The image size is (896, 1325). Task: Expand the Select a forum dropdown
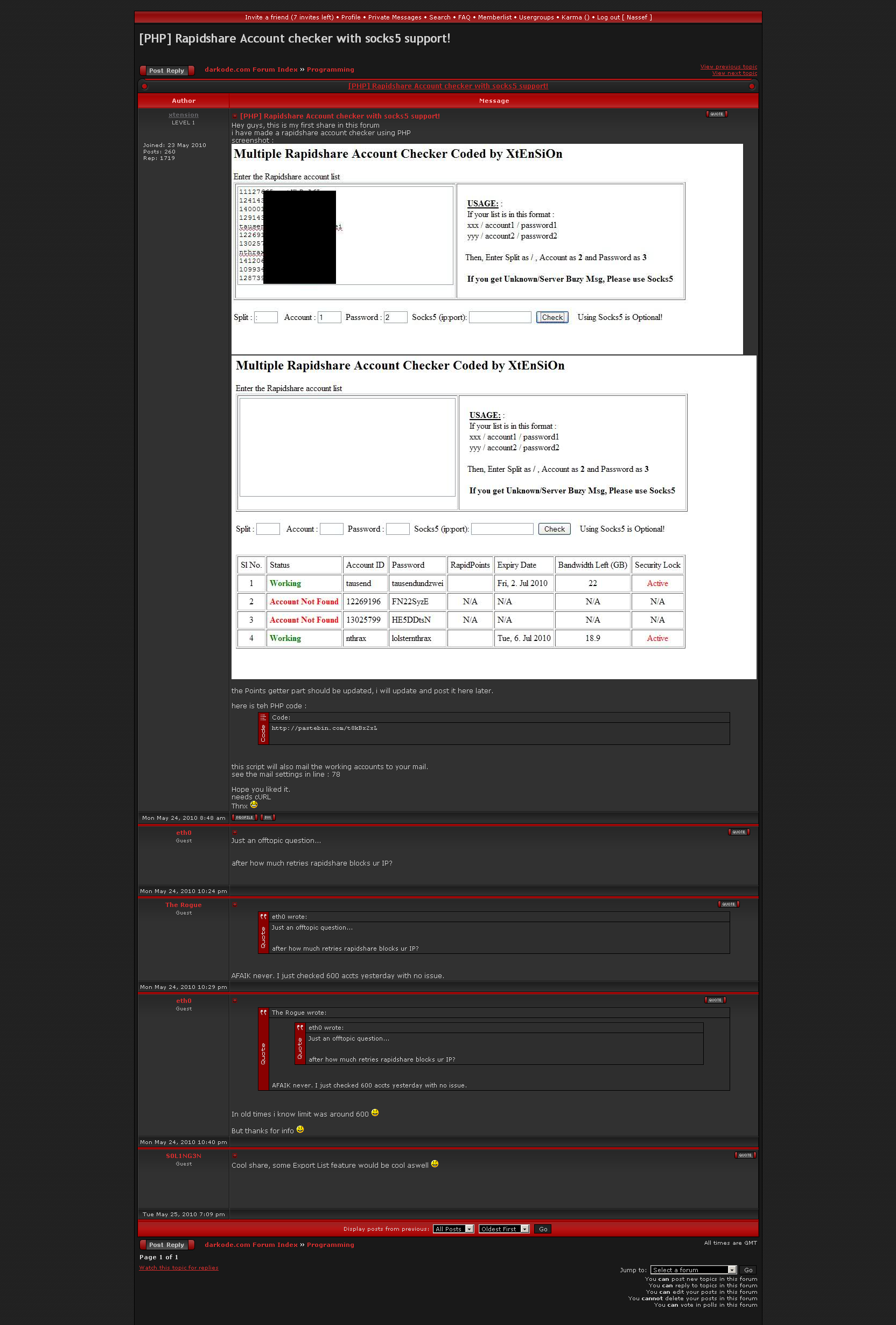point(693,1270)
